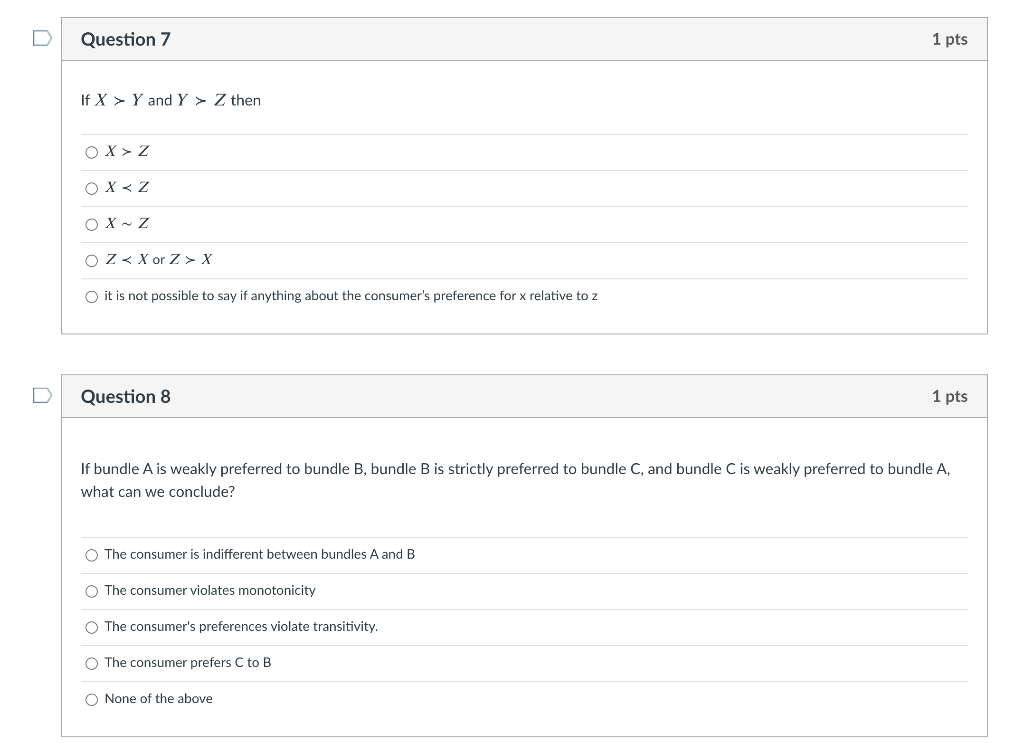This screenshot has width=1024, height=743.
Task: Pick the 'Z ≺ X or Z ≻ X' option
Action: [91, 261]
